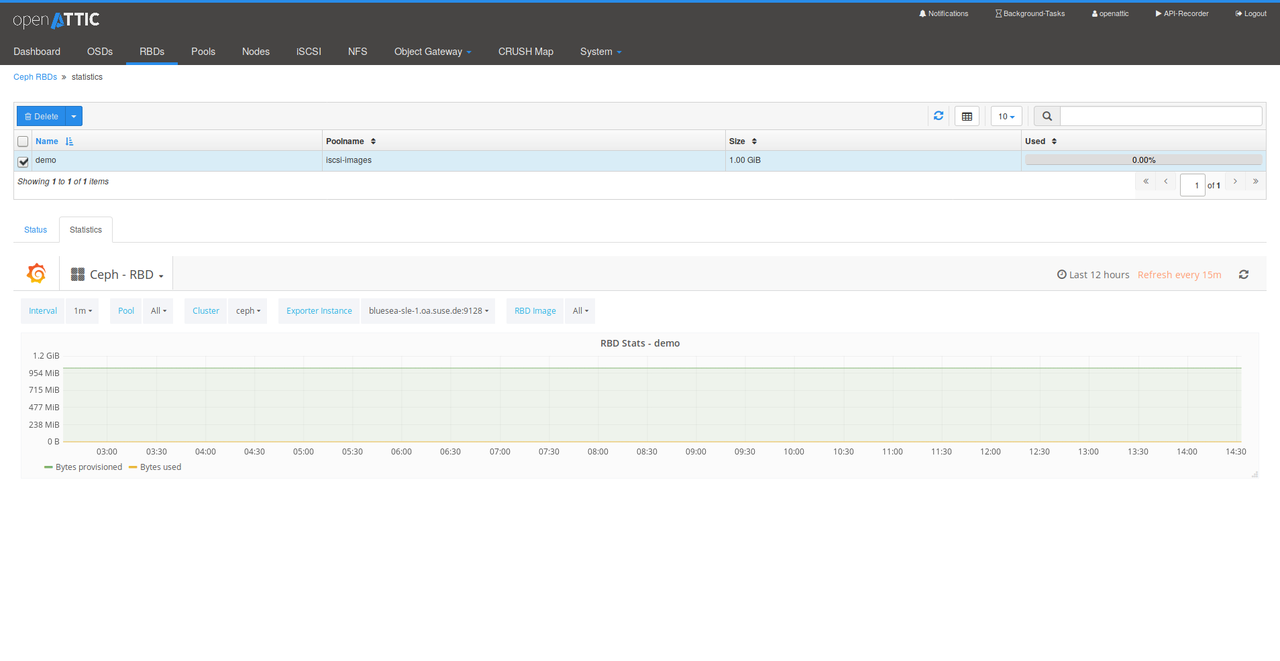Go to the last table page
This screenshot has width=1280, height=661.
(x=1255, y=182)
